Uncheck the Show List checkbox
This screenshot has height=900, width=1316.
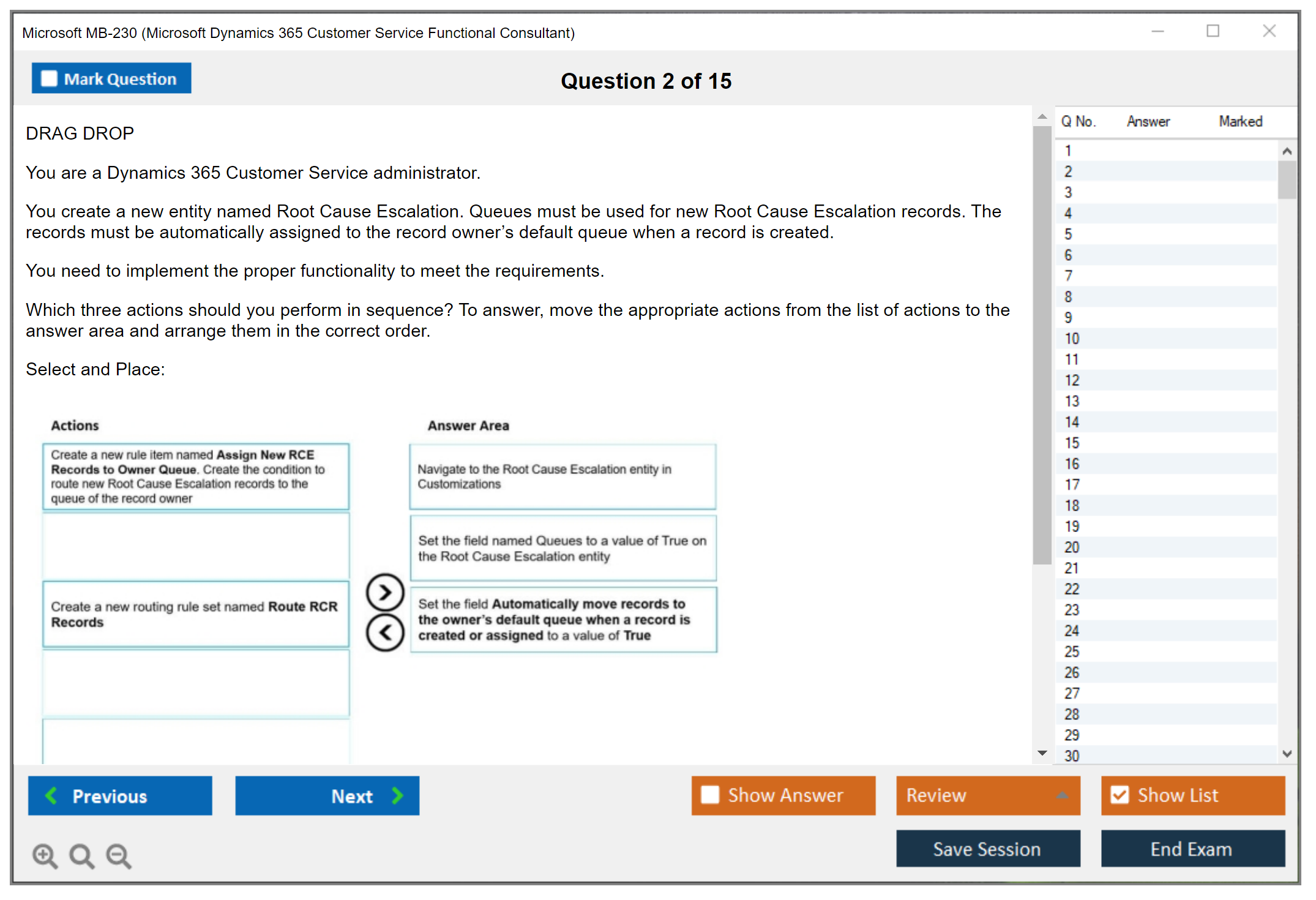(x=1120, y=795)
